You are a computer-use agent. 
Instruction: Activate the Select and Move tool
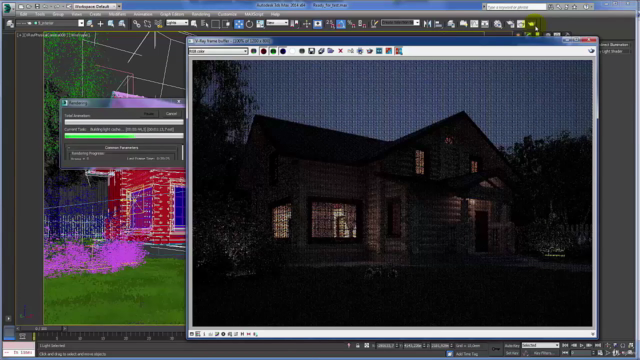tap(239, 24)
